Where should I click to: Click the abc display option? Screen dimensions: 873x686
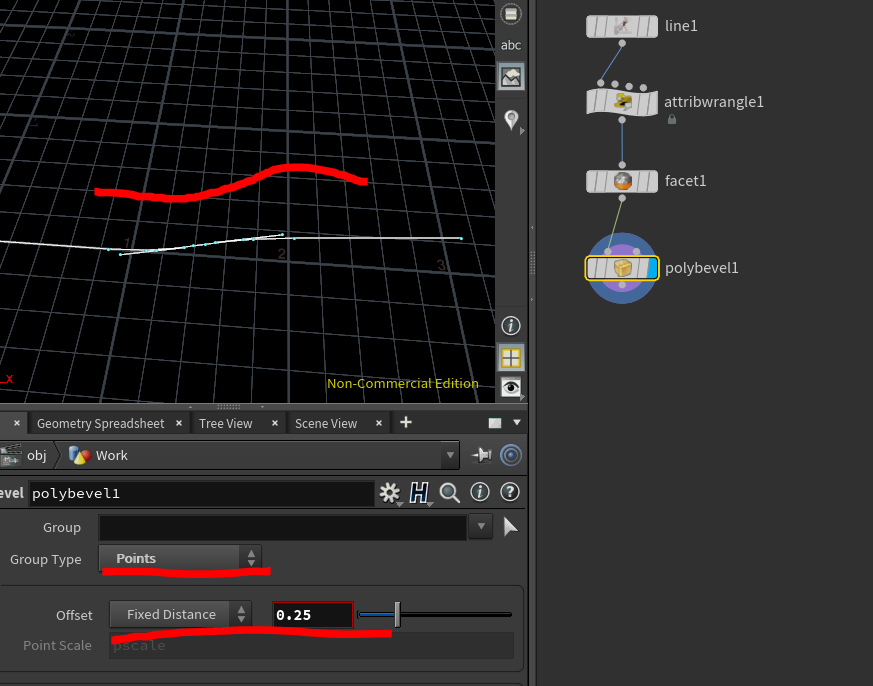[511, 45]
